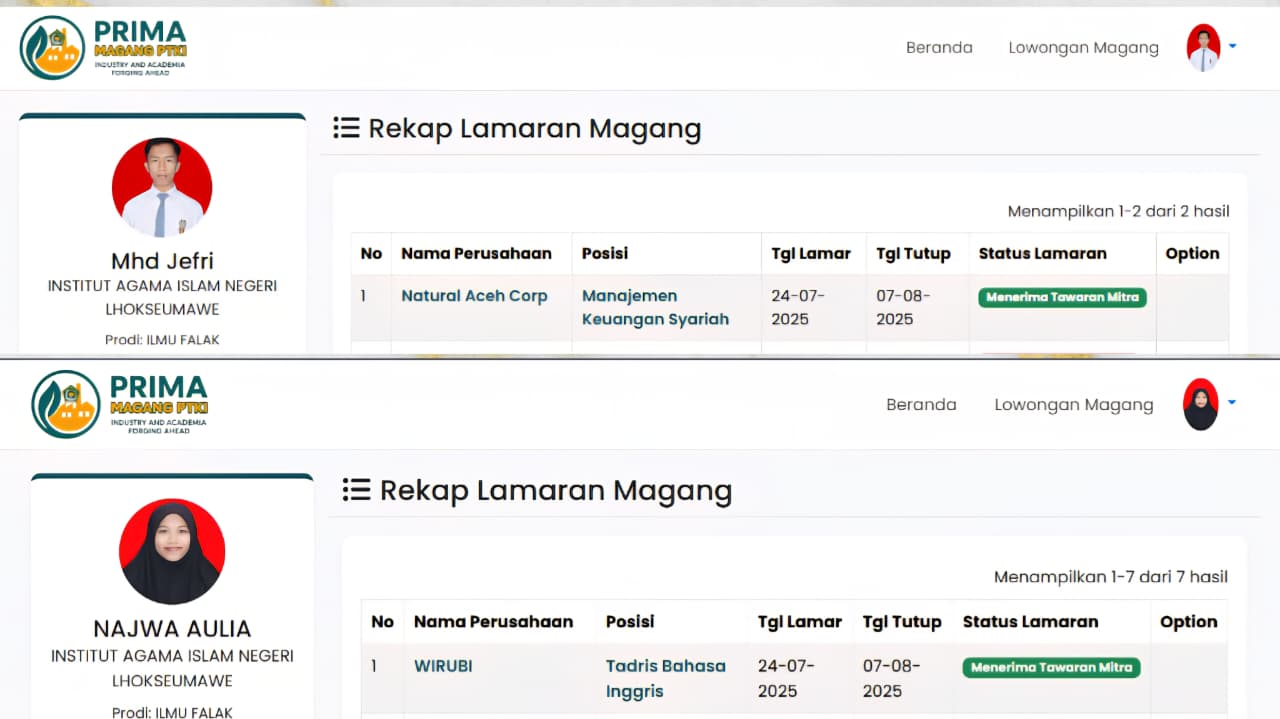Open Lowongan Magang in Mhd Jefri's navbar

(x=1083, y=47)
